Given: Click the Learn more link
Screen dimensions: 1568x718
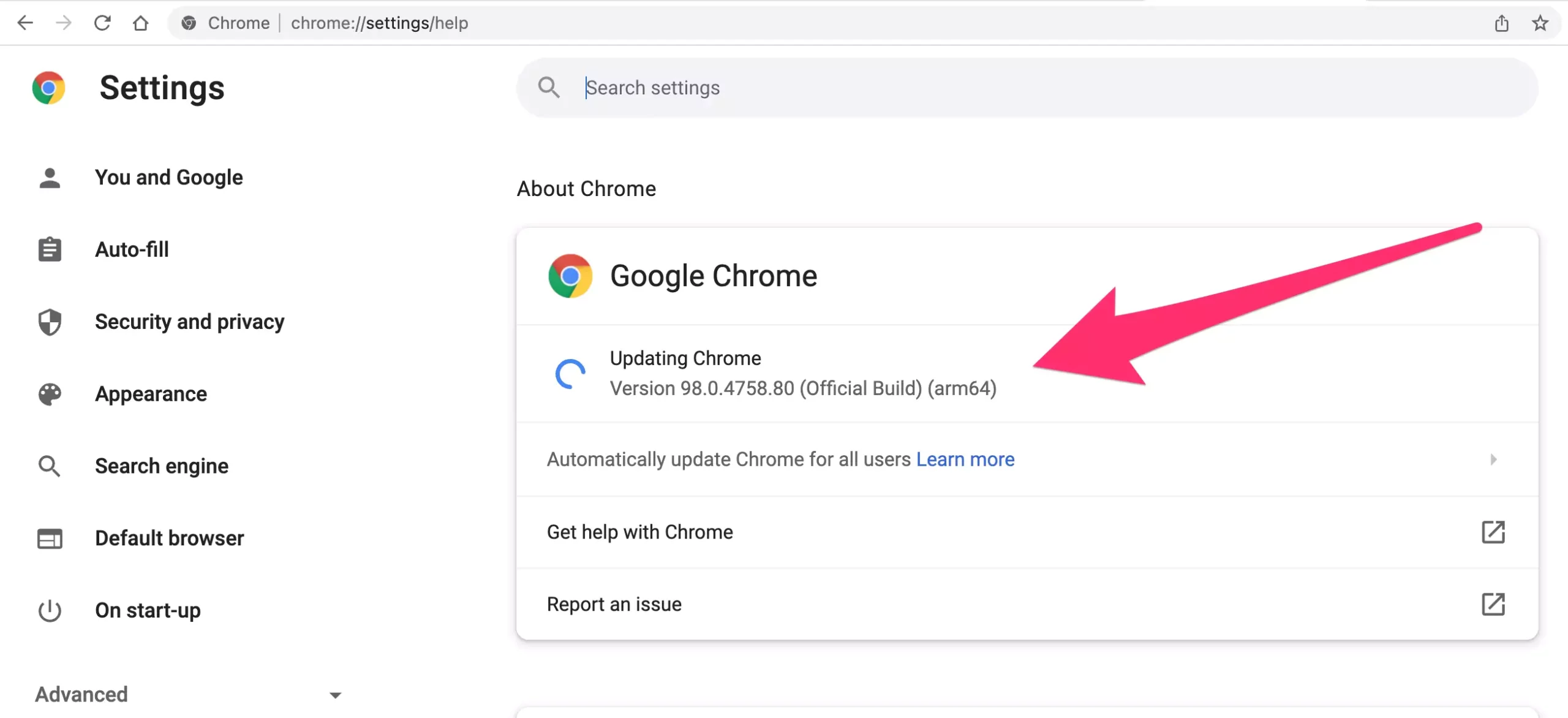Looking at the screenshot, I should coord(965,459).
